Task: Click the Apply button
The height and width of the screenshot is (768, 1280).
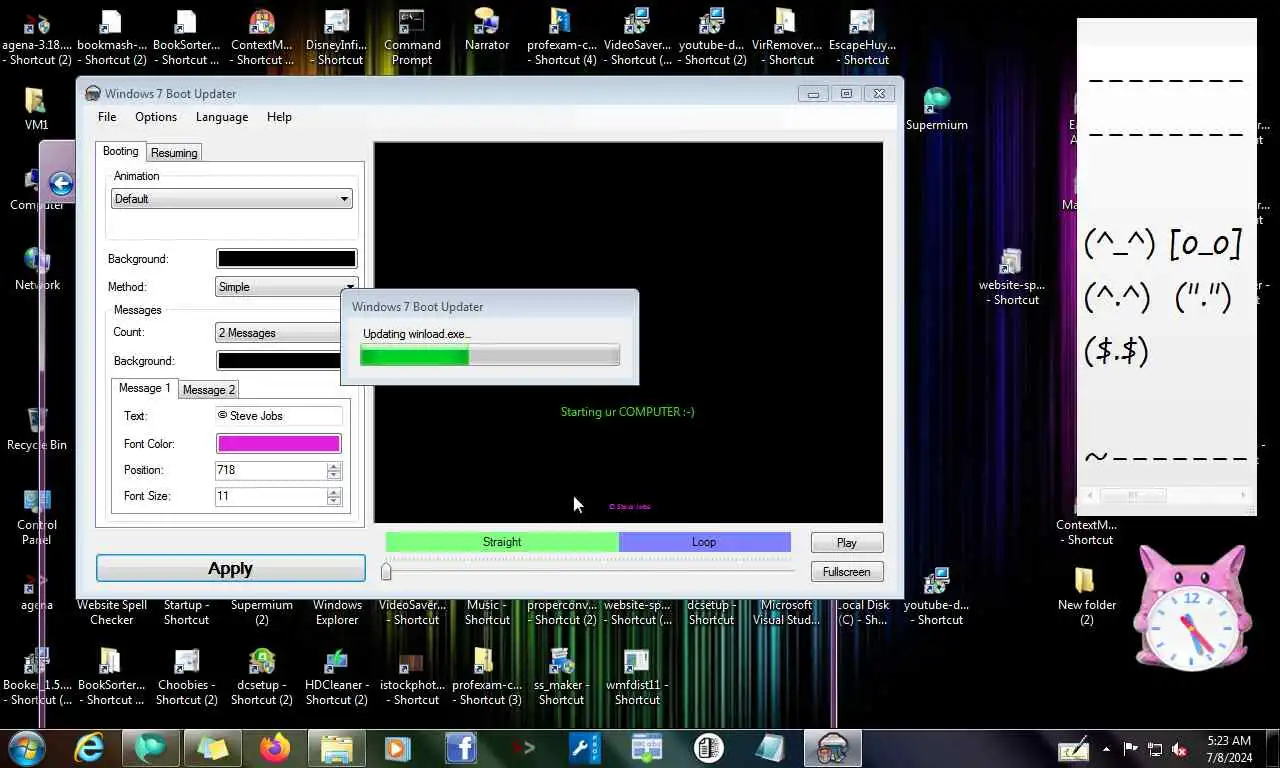Action: point(231,568)
